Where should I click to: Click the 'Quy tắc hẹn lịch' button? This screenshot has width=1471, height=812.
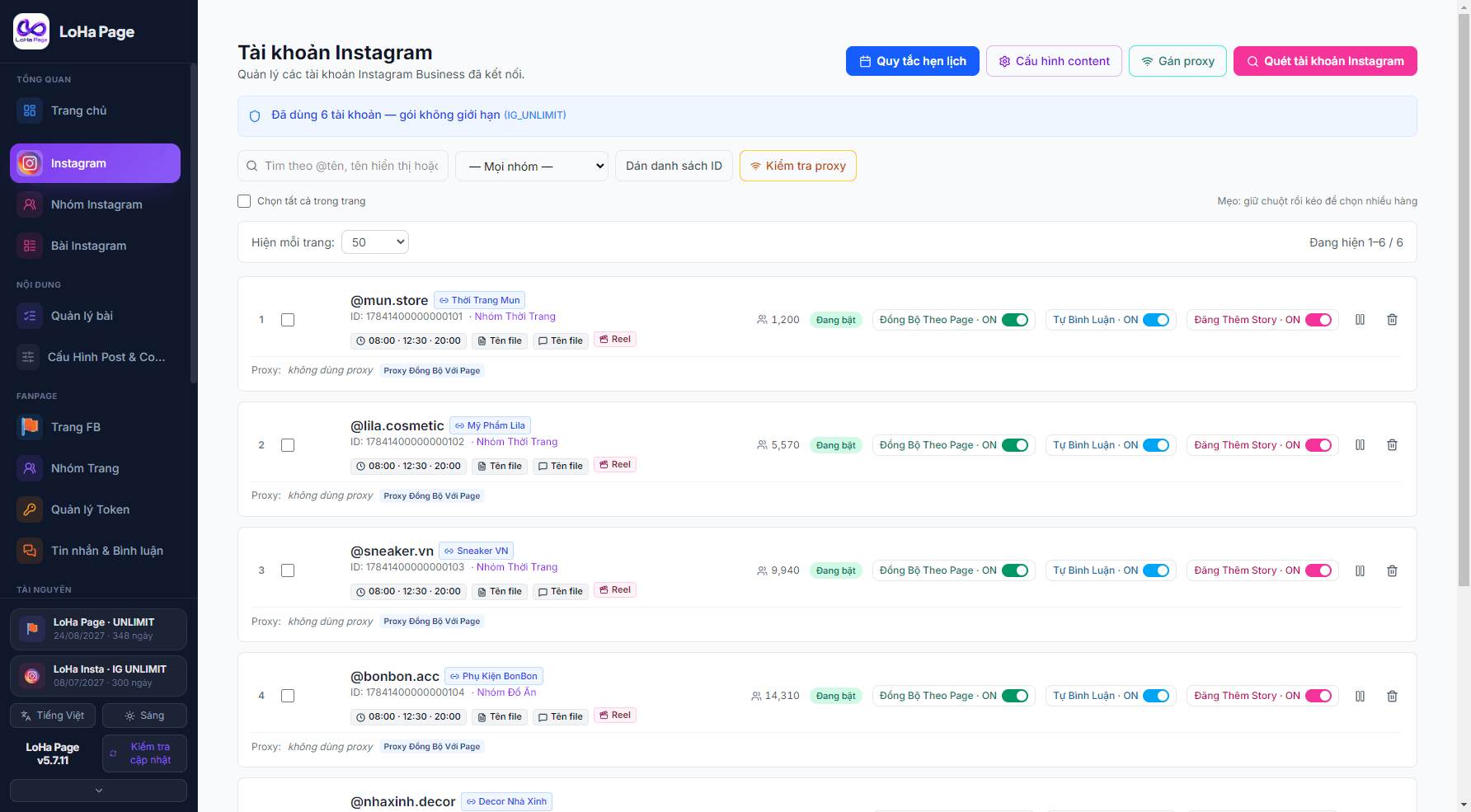[x=913, y=61]
